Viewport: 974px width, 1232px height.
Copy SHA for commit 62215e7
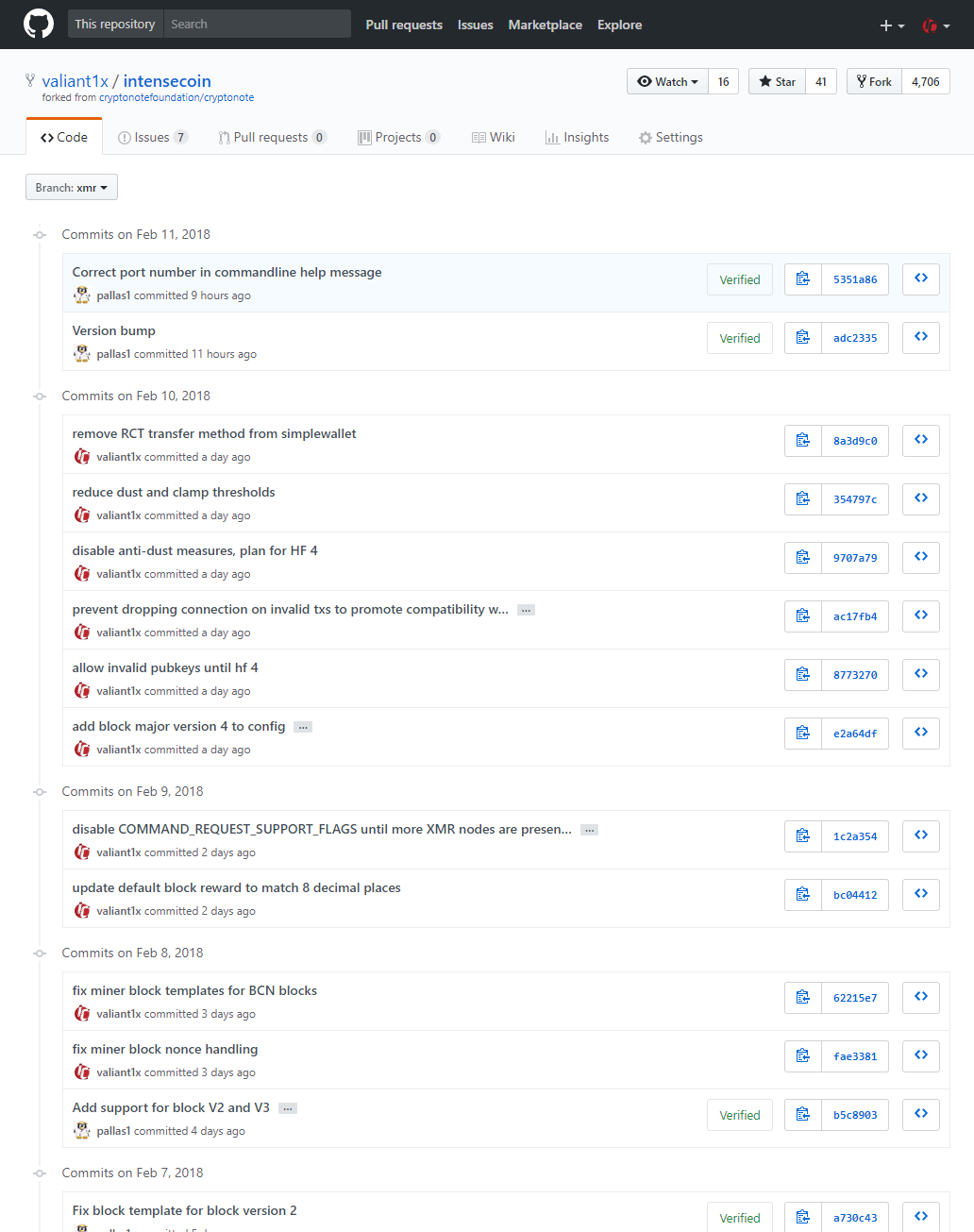tap(803, 998)
